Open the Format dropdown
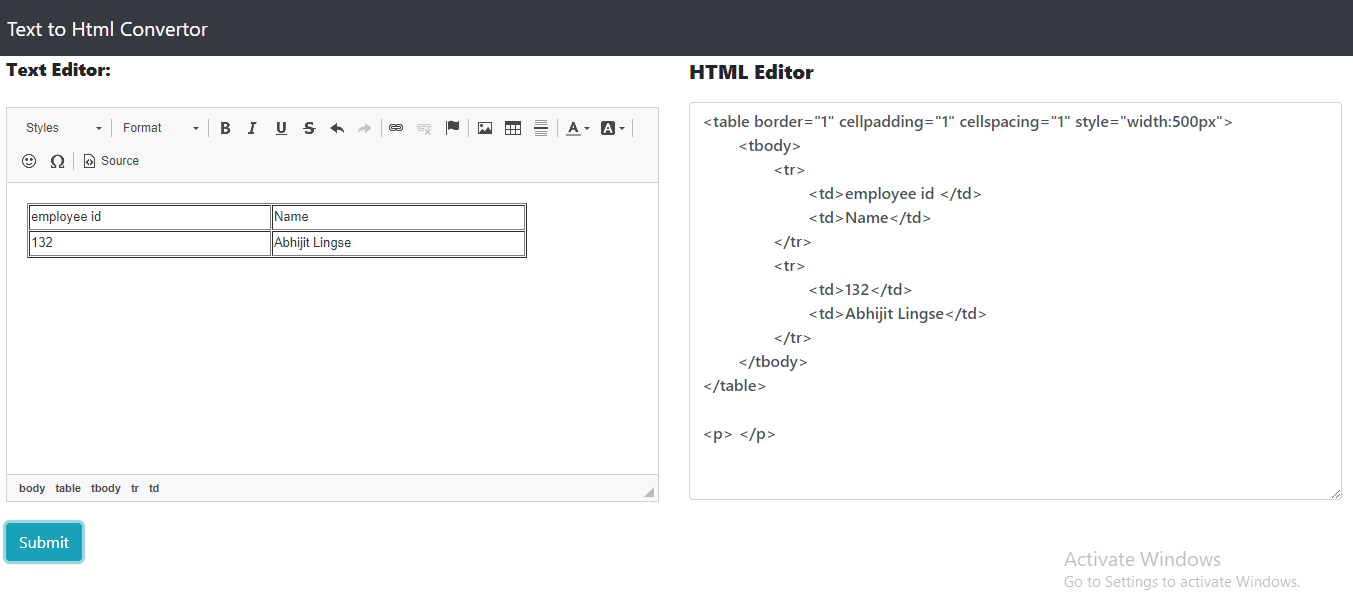 (160, 128)
